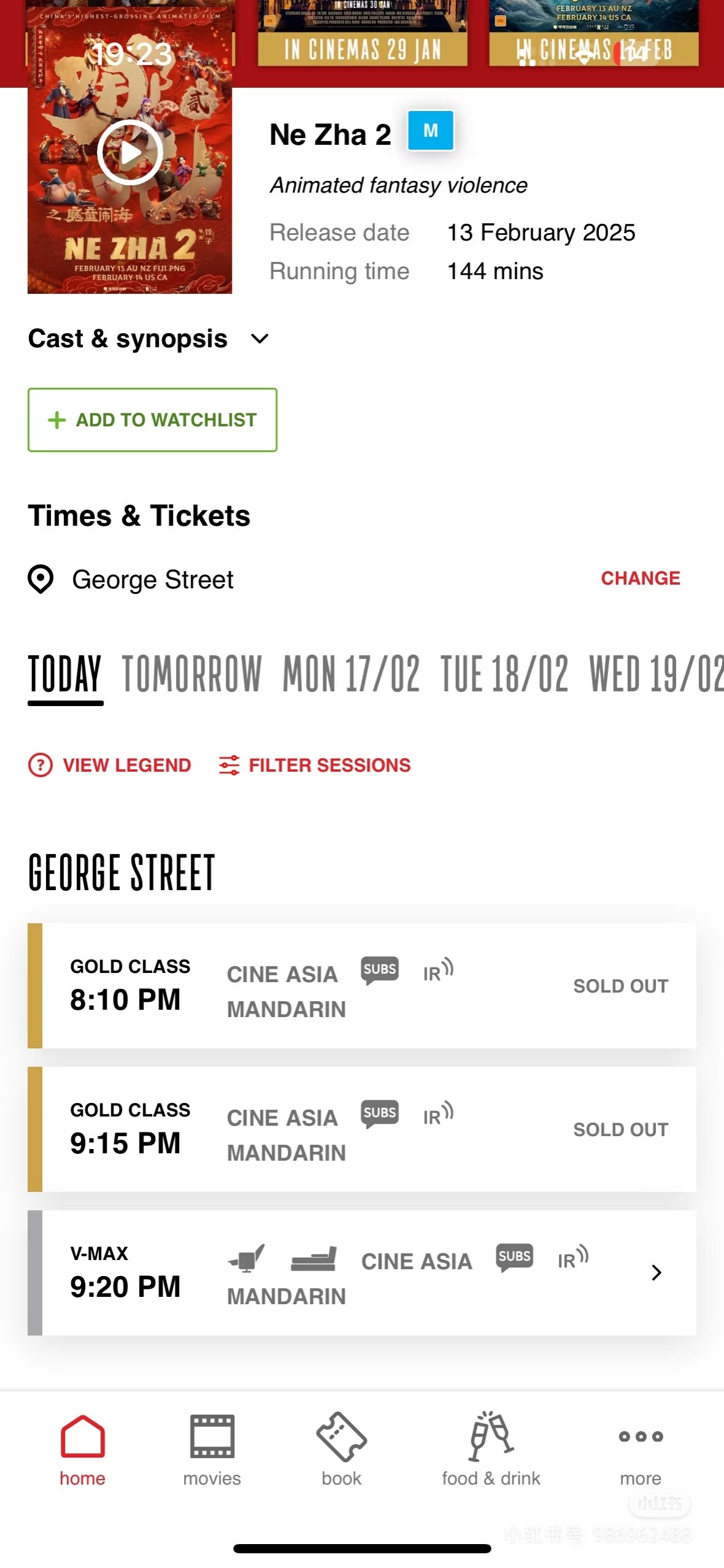Tap subtitles icon on 9:15 PM session
724x1568 pixels.
(x=380, y=1113)
